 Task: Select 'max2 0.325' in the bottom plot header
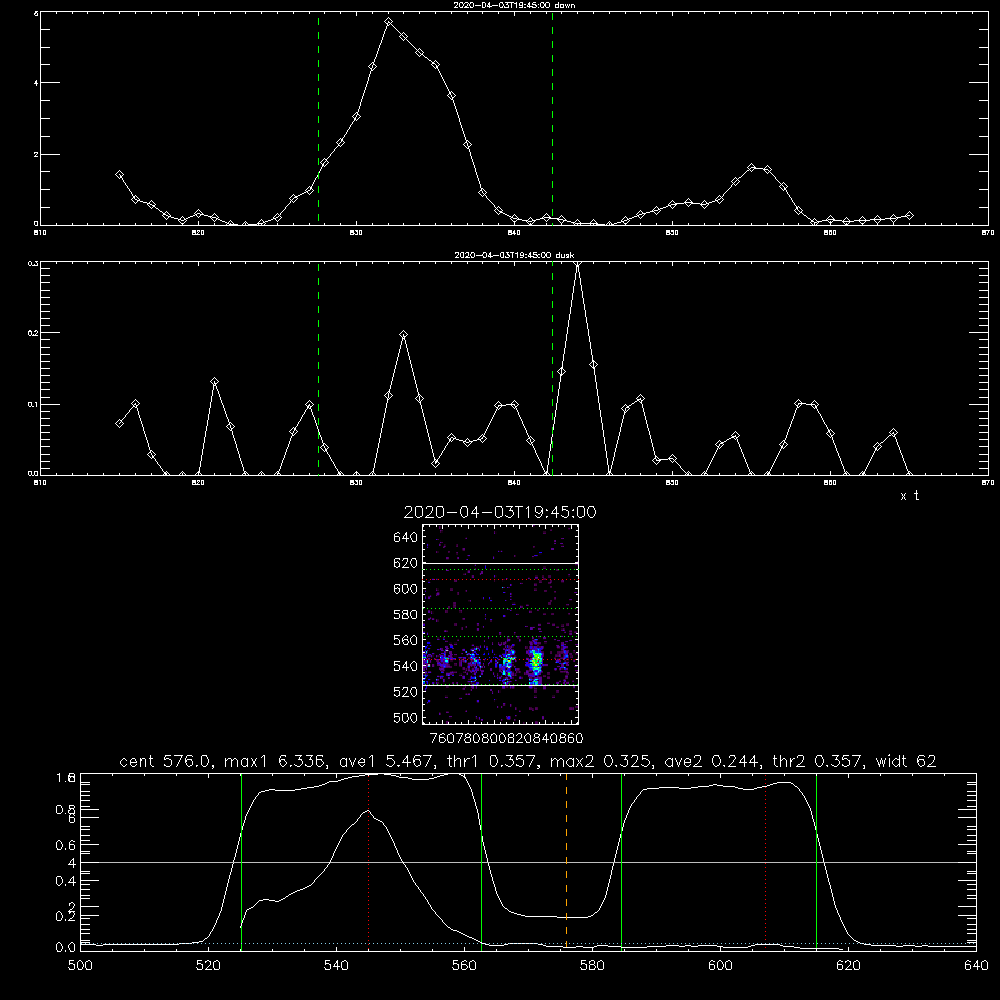pyautogui.click(x=599, y=761)
